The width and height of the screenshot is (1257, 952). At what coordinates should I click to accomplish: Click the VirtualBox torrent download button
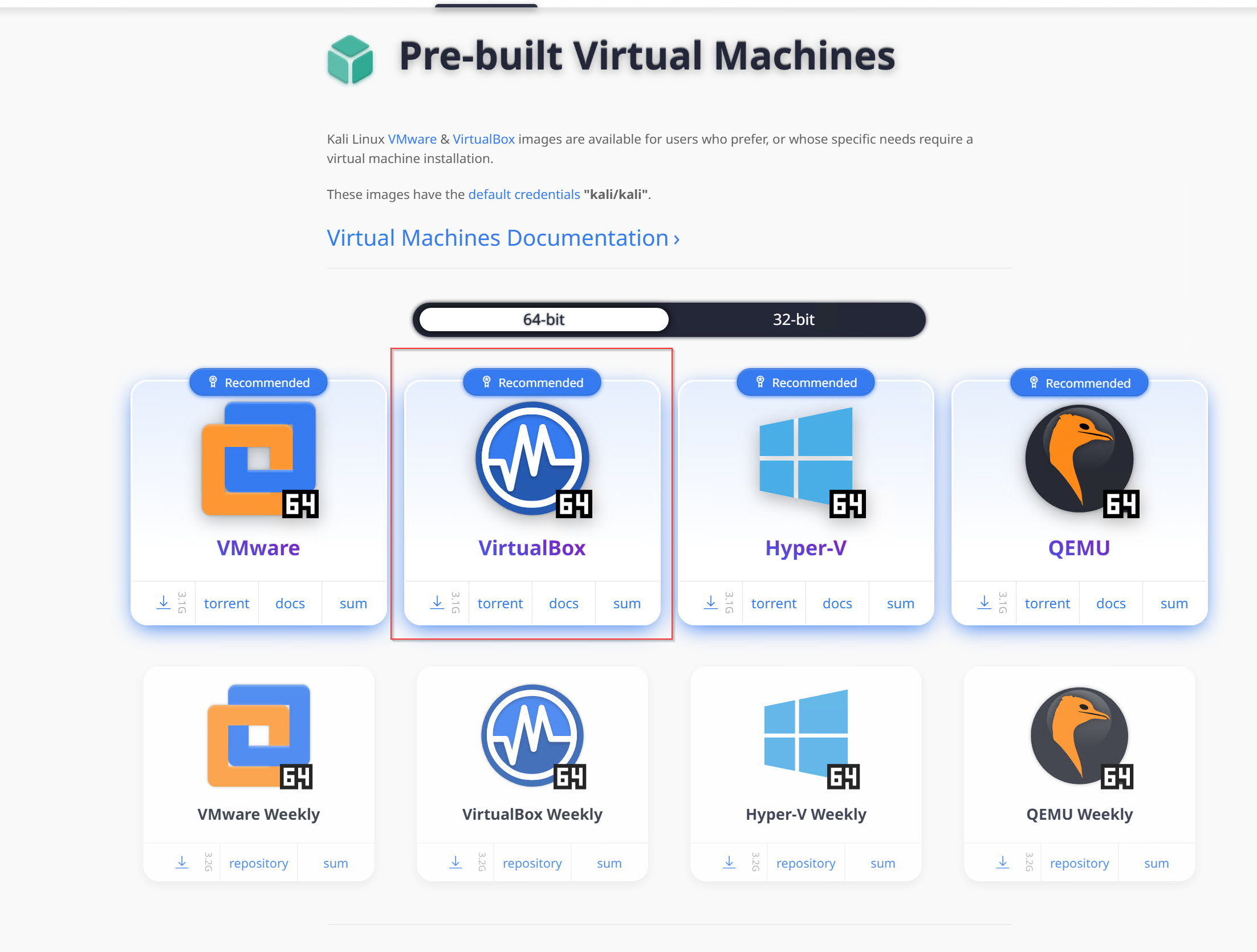pos(500,602)
